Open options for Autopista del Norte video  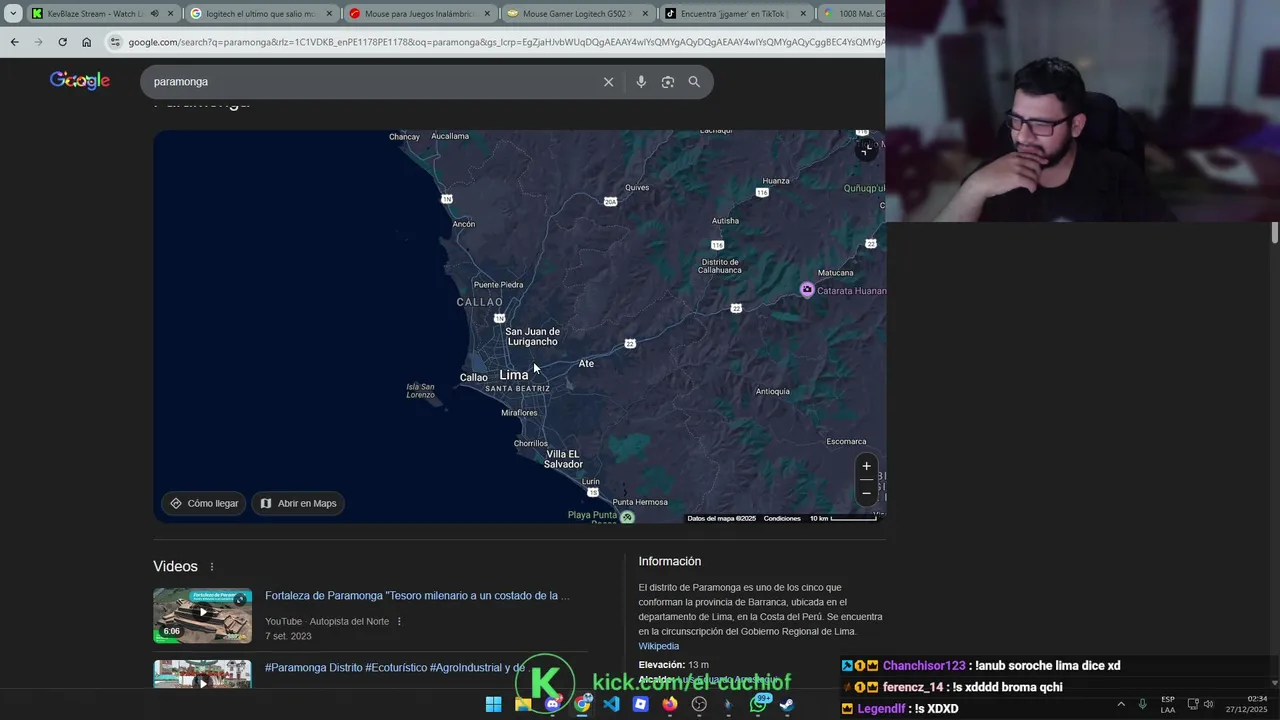(399, 621)
